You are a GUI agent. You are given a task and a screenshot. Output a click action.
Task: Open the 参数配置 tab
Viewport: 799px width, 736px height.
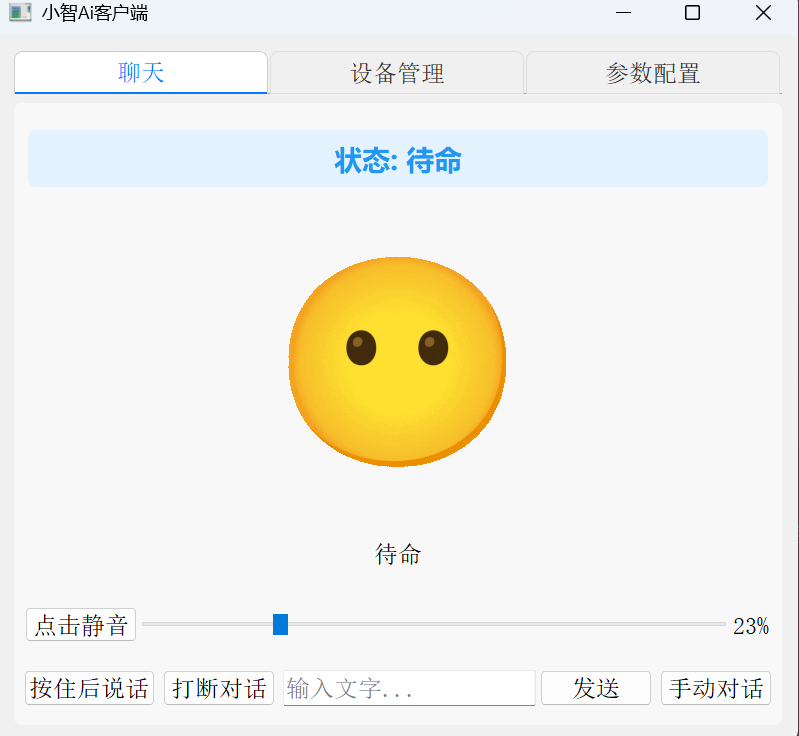652,73
